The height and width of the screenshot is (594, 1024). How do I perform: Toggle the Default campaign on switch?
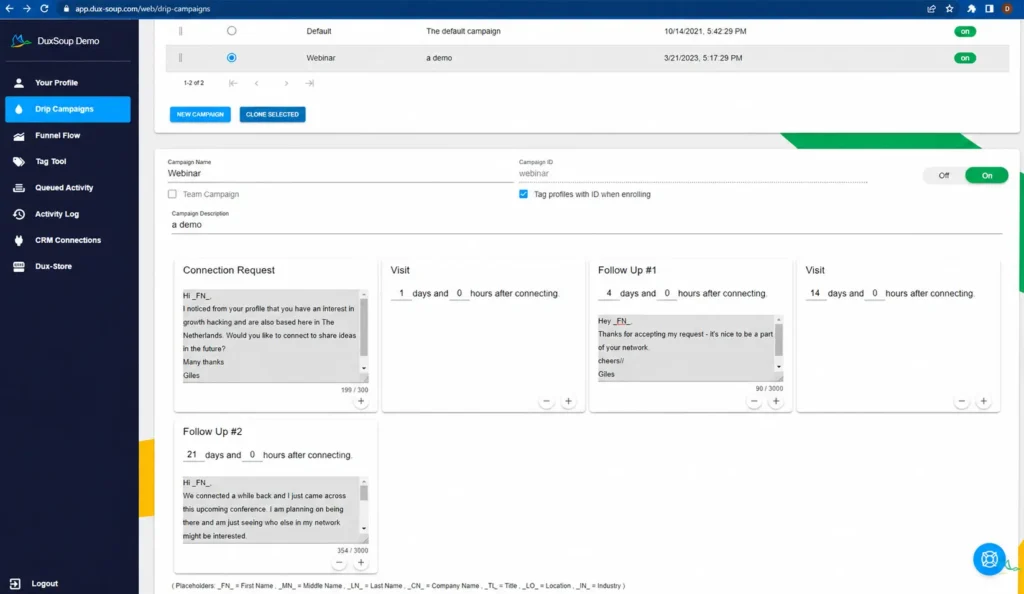(965, 31)
